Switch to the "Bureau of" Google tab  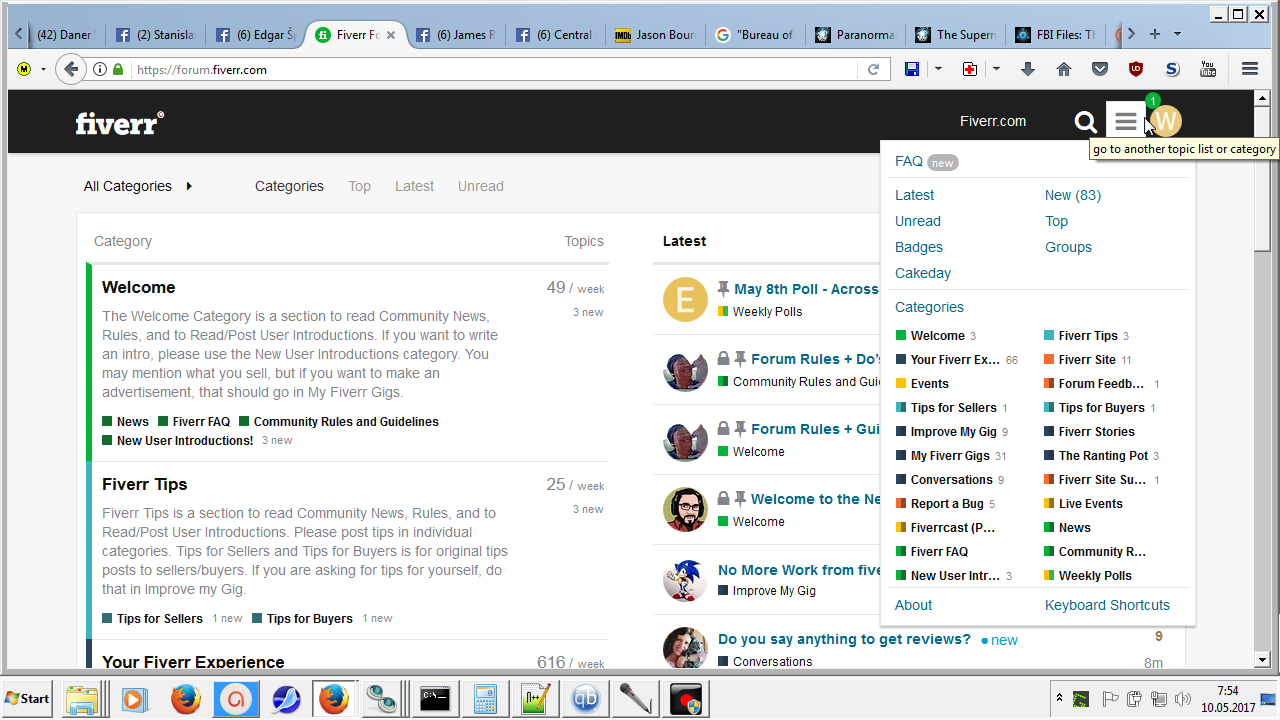755,35
